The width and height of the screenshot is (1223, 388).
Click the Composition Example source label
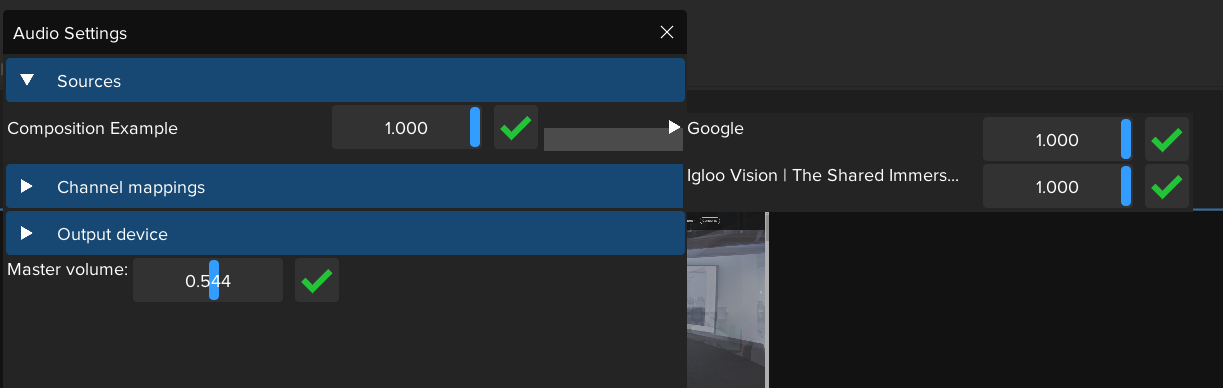click(x=92, y=128)
